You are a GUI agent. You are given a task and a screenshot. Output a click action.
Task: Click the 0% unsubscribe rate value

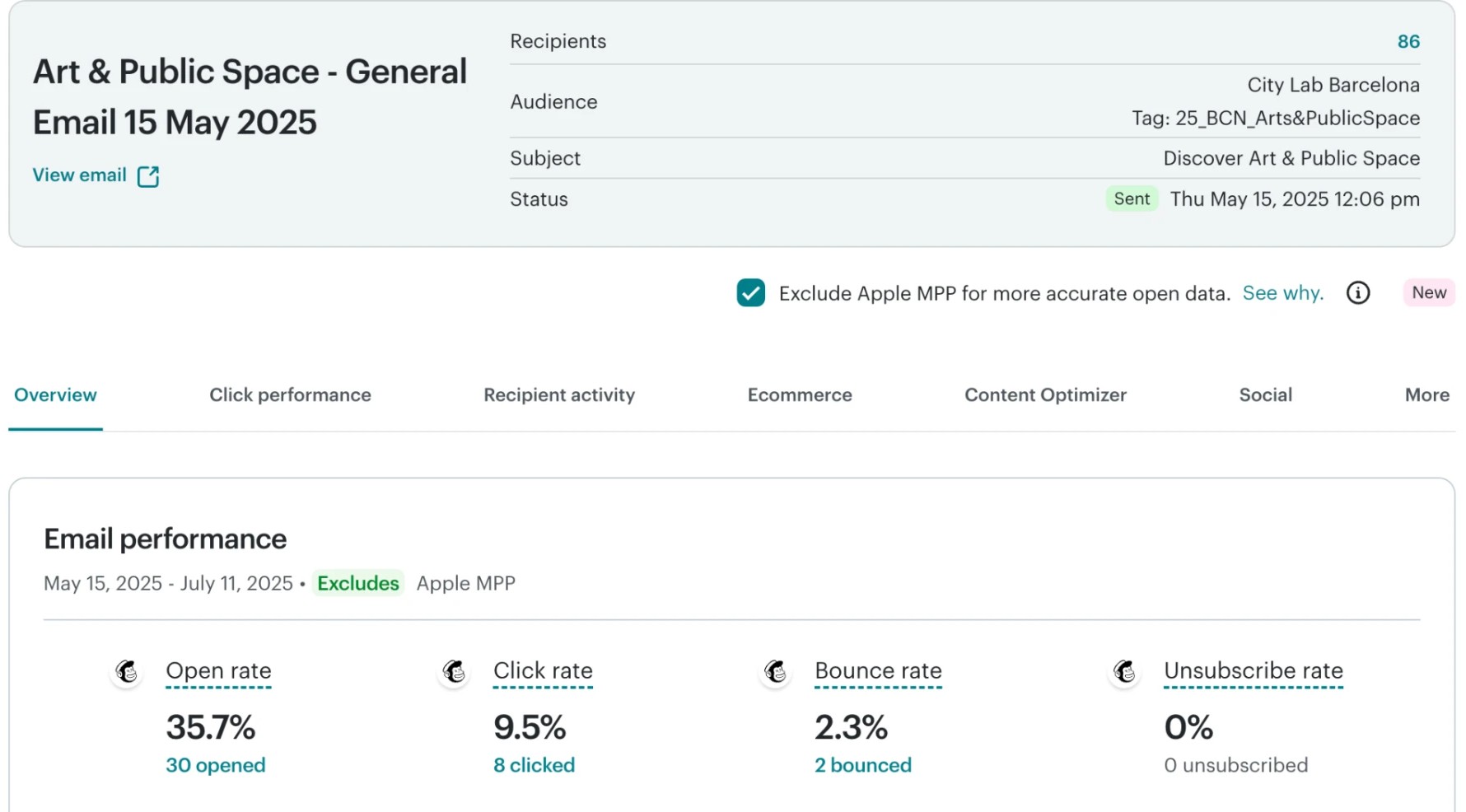tap(1188, 727)
